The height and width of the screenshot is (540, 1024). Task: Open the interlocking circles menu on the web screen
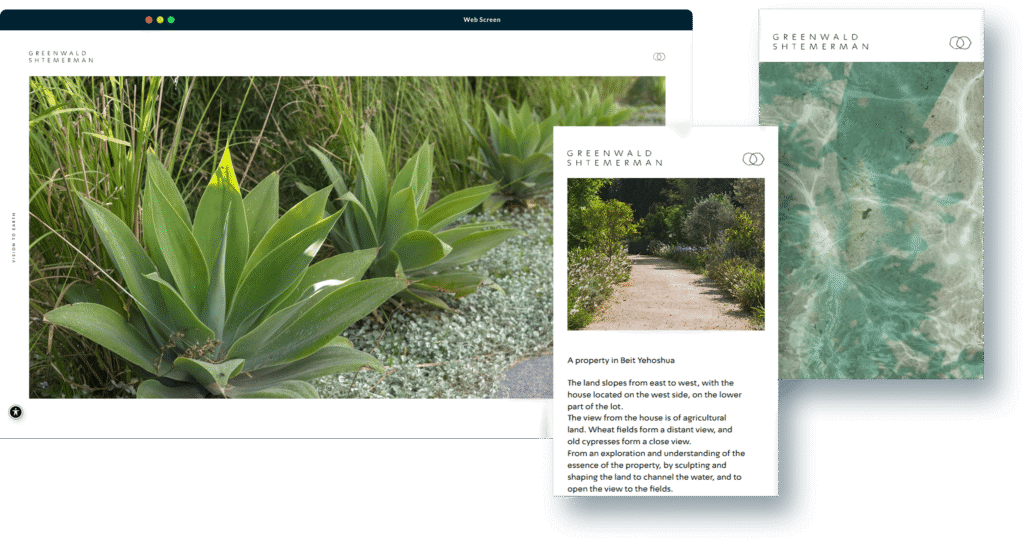[659, 57]
